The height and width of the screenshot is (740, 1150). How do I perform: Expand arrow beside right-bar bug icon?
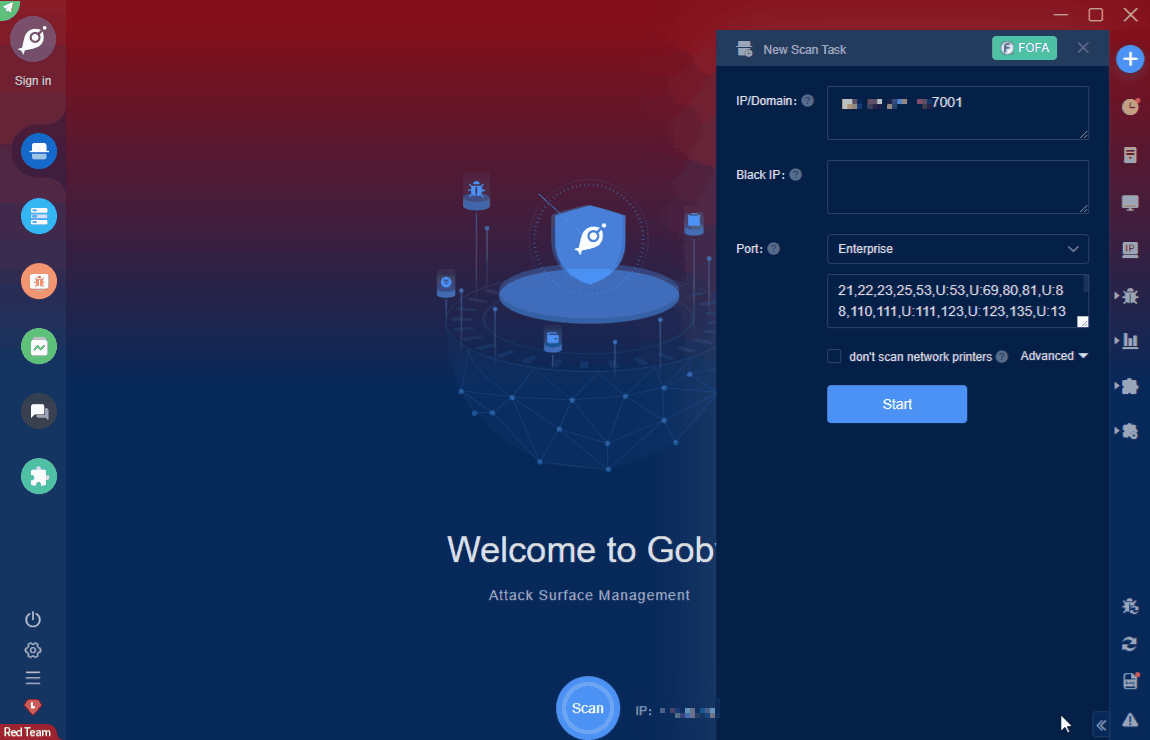click(1116, 296)
